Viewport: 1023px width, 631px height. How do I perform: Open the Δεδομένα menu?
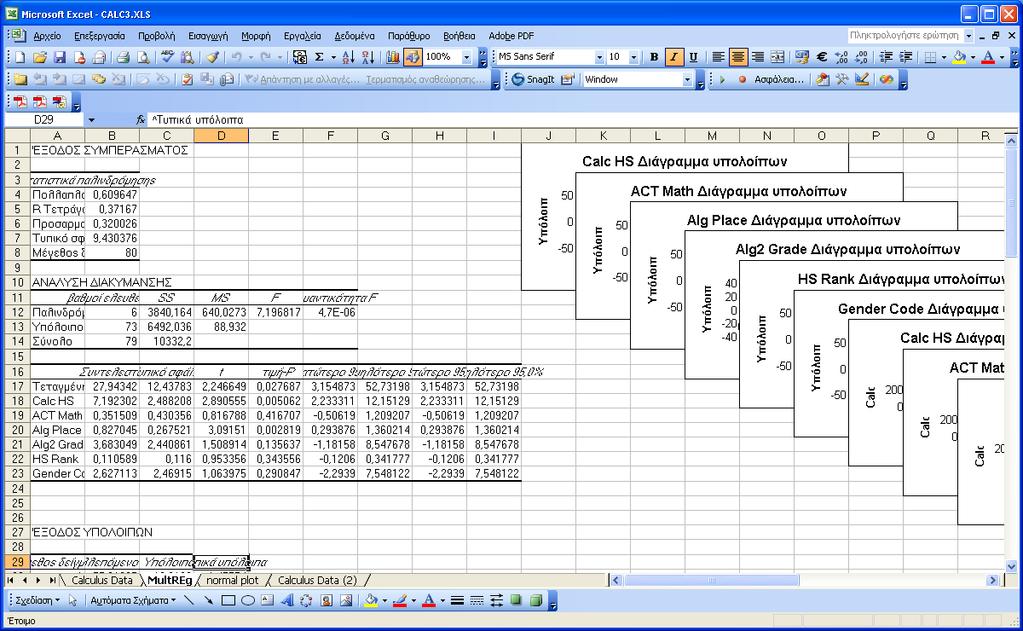point(354,36)
